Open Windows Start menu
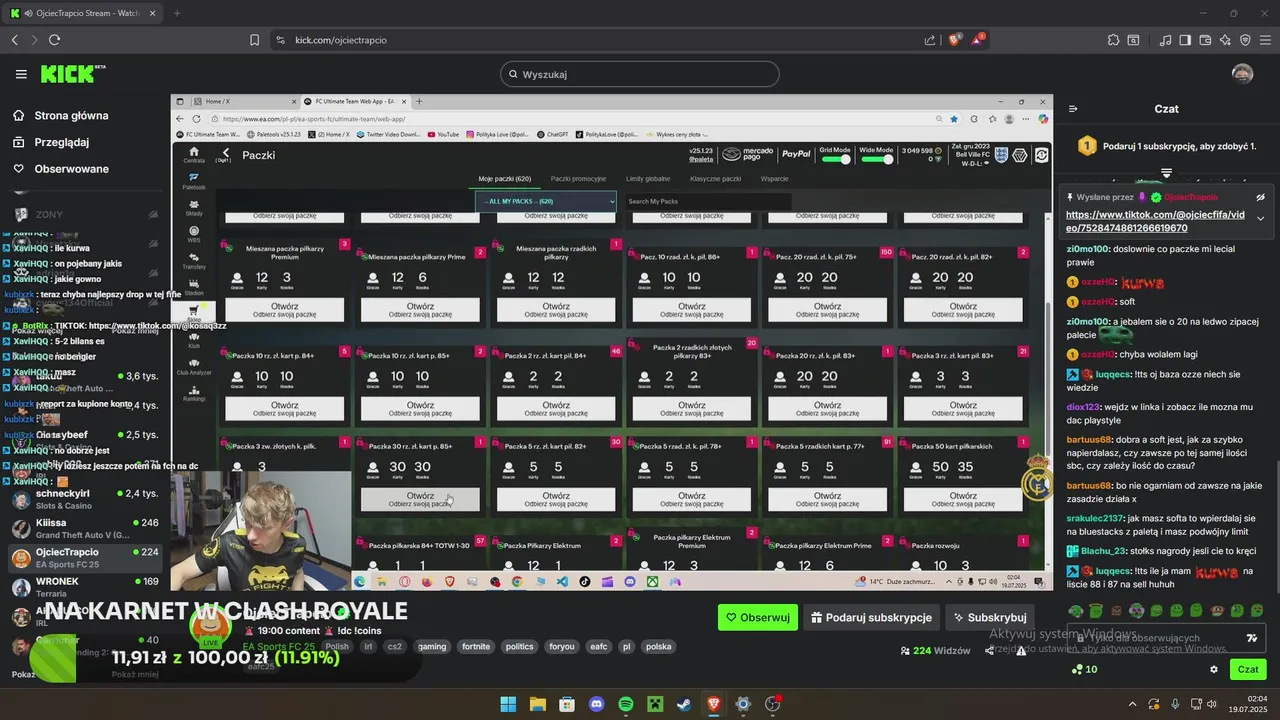Screen dimensions: 1280x720 point(508,704)
